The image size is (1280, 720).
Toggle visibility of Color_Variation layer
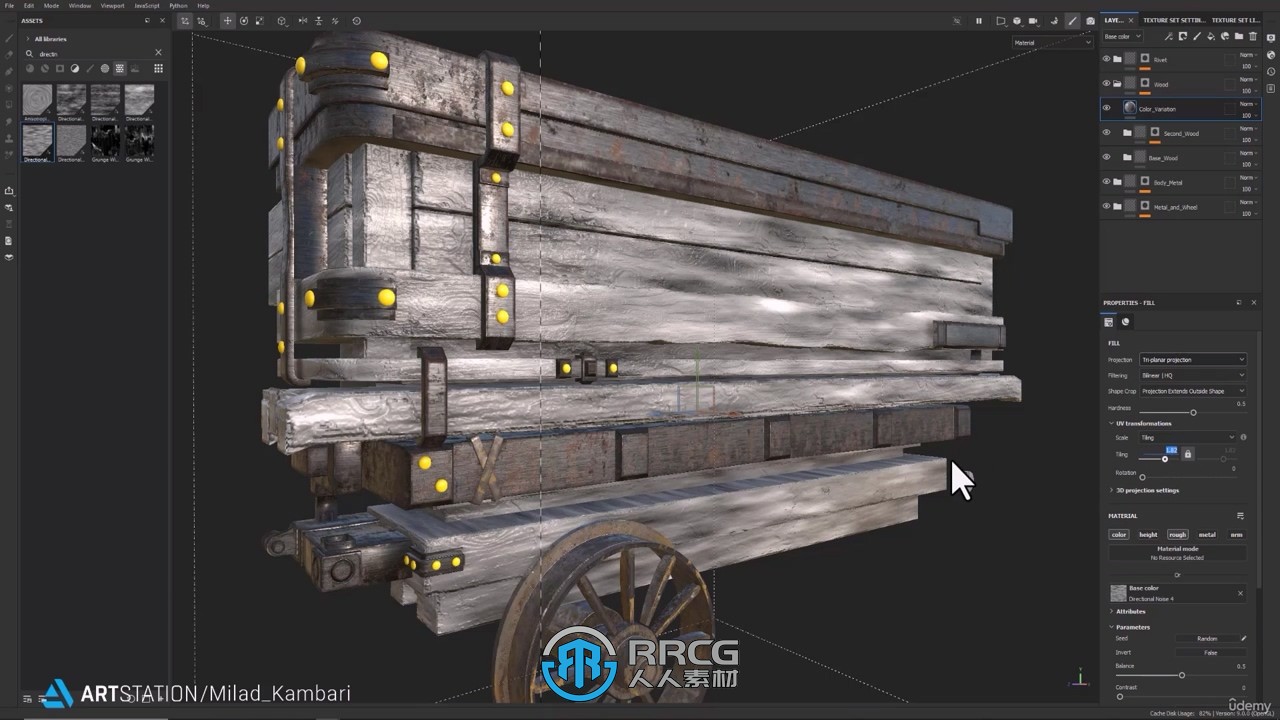1106,108
